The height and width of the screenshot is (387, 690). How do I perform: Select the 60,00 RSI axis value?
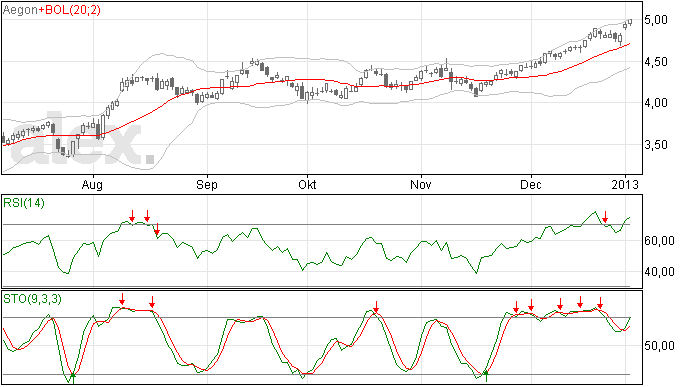[x=659, y=241]
